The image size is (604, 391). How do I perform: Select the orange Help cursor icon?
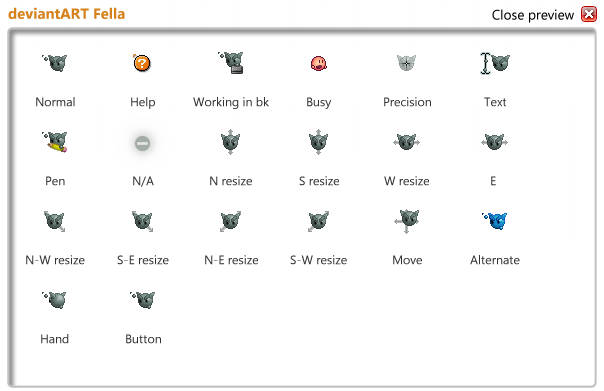tap(142, 63)
